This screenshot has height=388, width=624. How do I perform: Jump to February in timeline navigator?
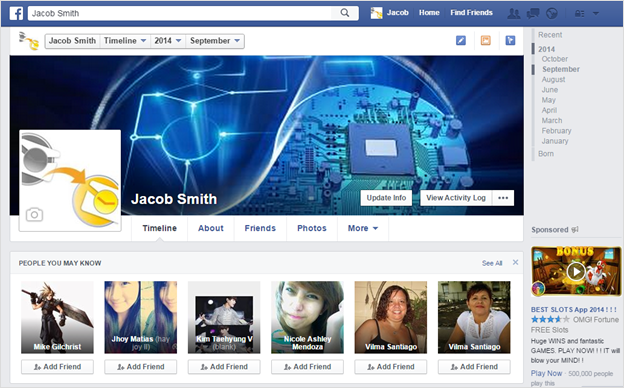556,131
